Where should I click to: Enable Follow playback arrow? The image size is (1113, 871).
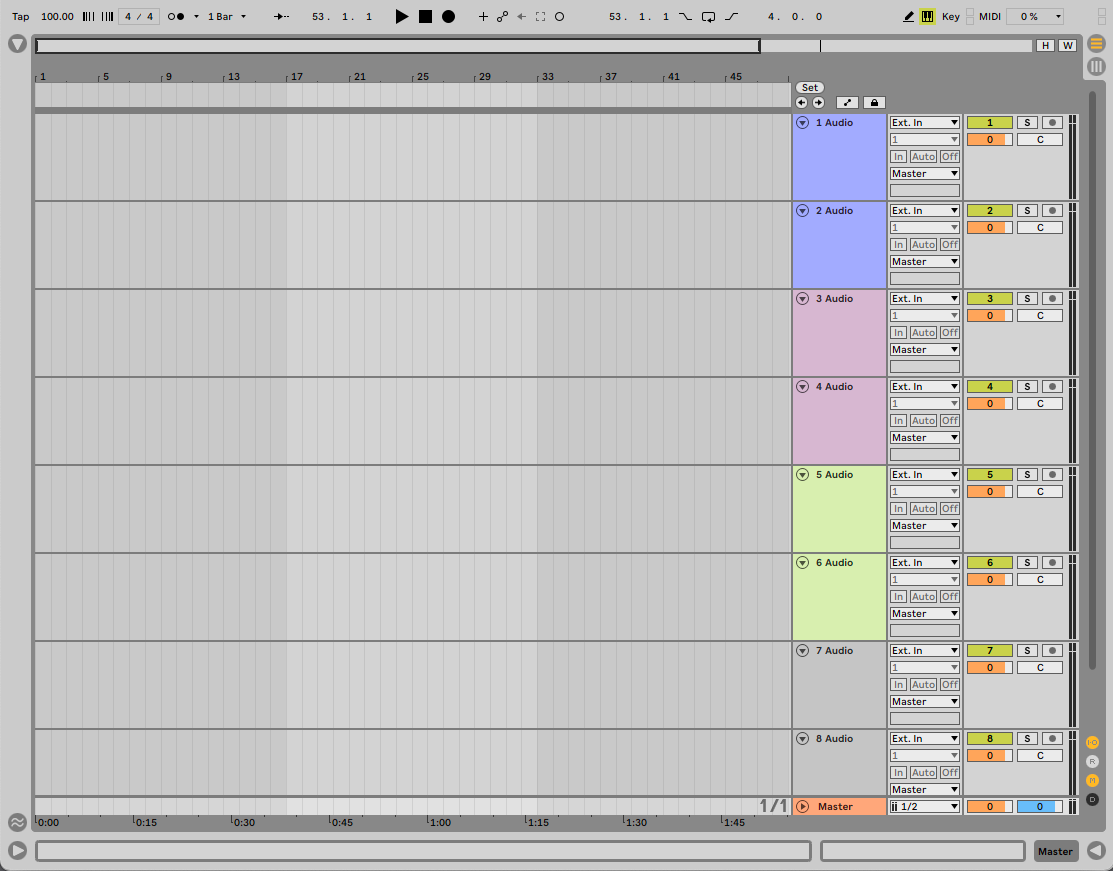[281, 16]
